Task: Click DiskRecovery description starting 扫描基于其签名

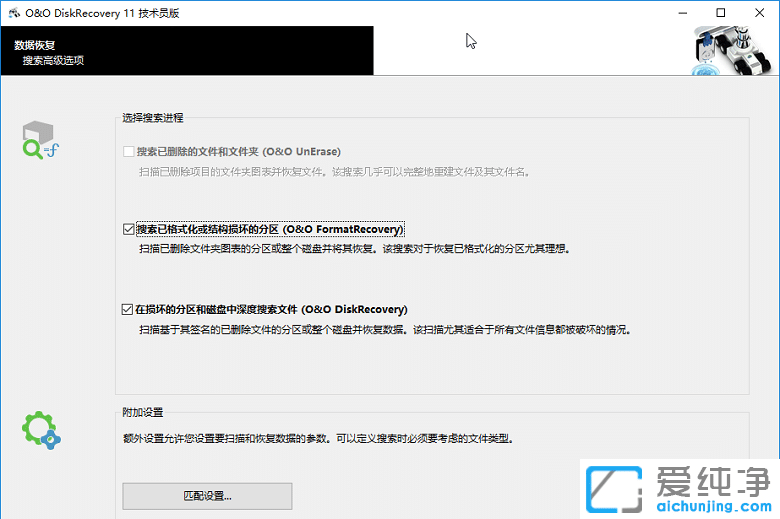Action: pyautogui.click(x=385, y=330)
